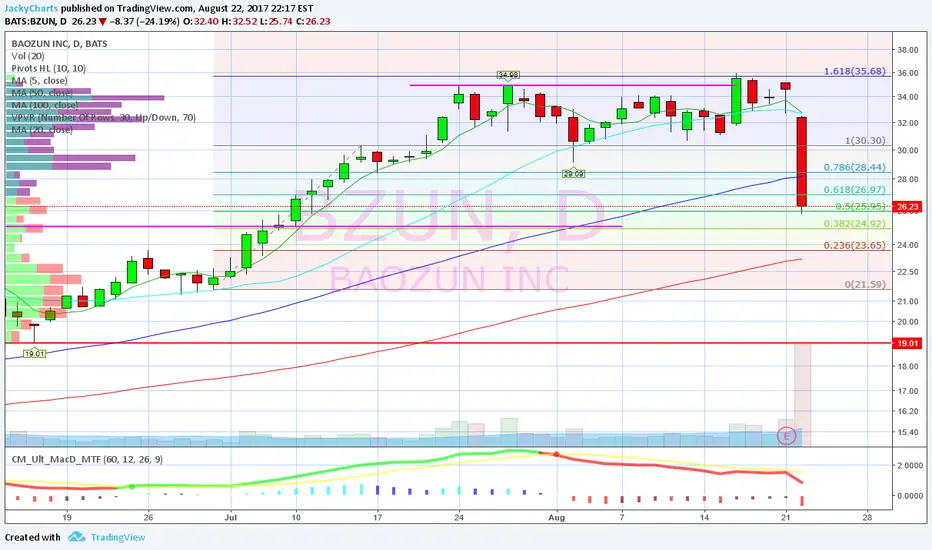932x550 pixels.
Task: Click the red down-triangle price change icon
Action: pyautogui.click(x=103, y=22)
